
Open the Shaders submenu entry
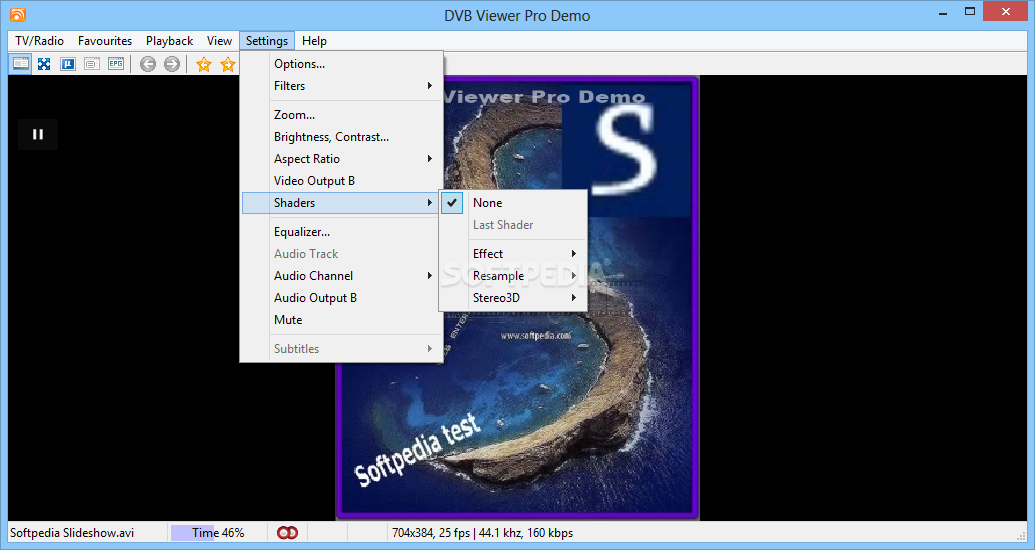[342, 203]
